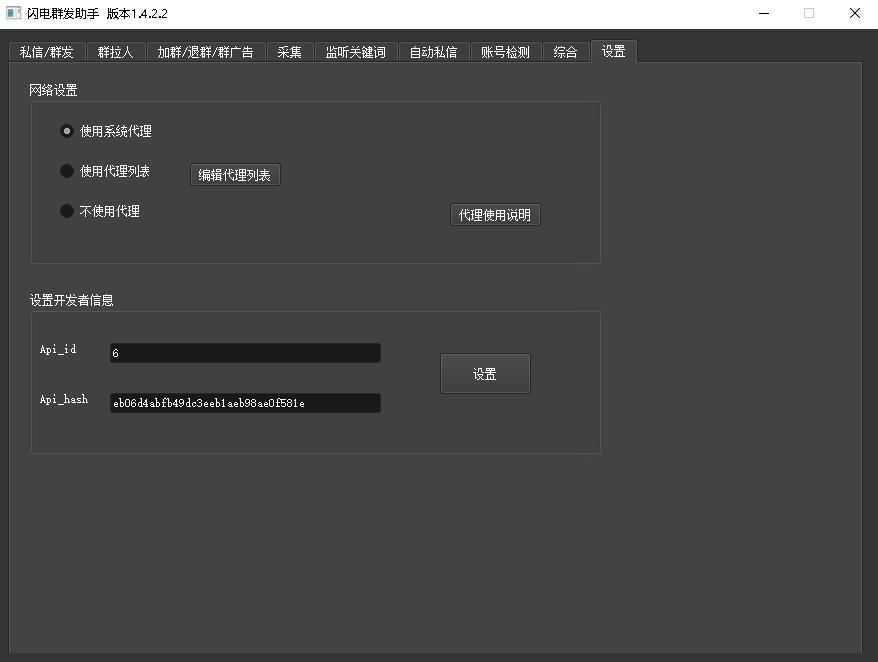
Task: Switch to the 自动私信 tab
Action: tap(433, 53)
